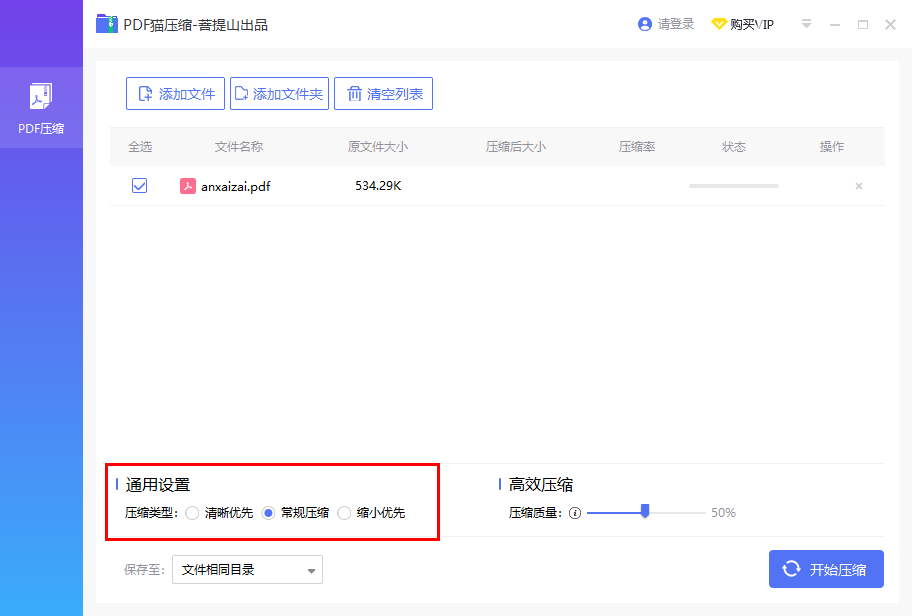
Task: Click the PDF猫压缩 app logo icon
Action: click(106, 24)
